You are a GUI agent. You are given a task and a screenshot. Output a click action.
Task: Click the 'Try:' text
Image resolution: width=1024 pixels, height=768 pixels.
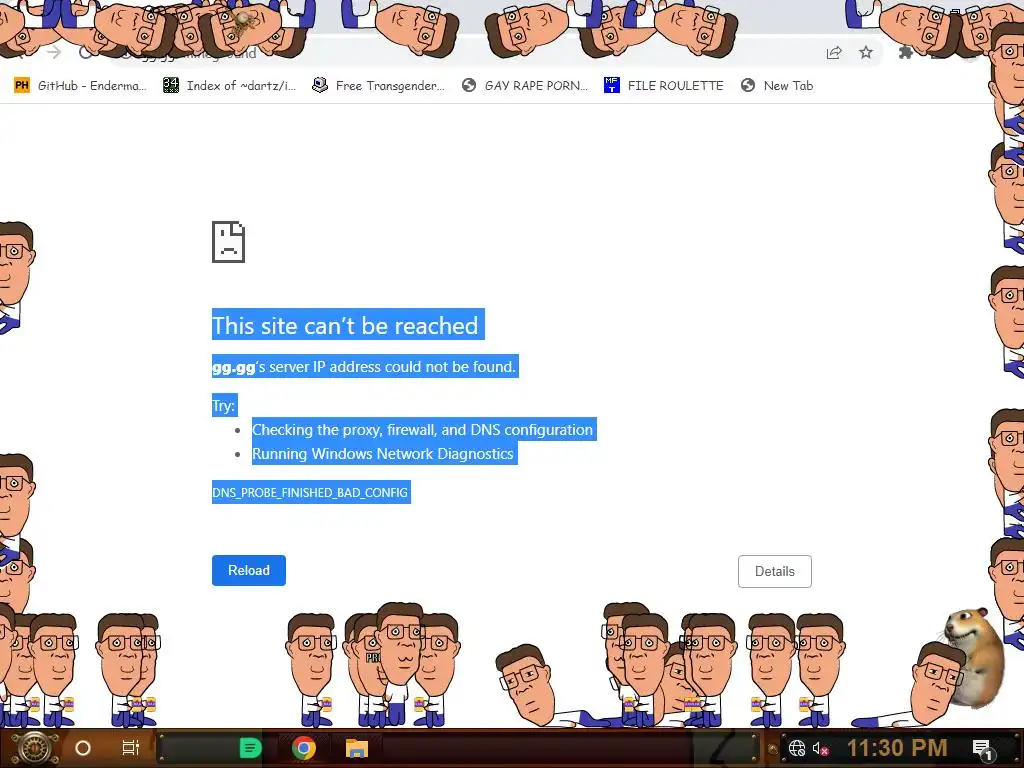[223, 406]
